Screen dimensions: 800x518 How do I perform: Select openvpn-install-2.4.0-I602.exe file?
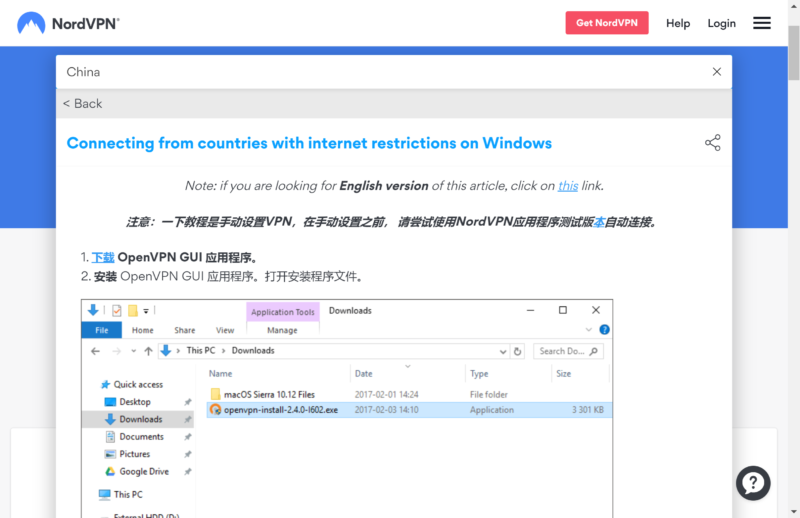[281, 410]
